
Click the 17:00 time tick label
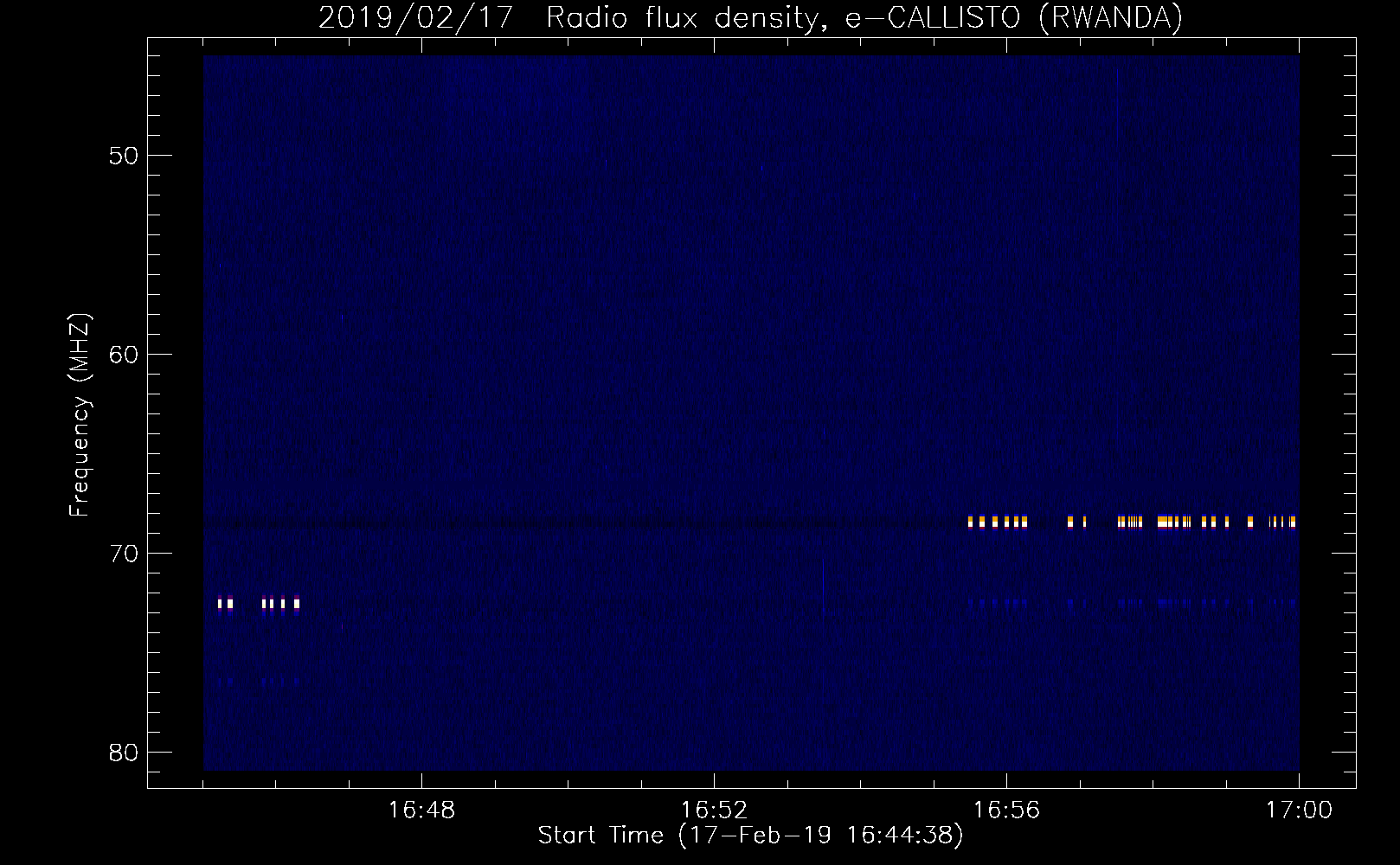[1299, 811]
